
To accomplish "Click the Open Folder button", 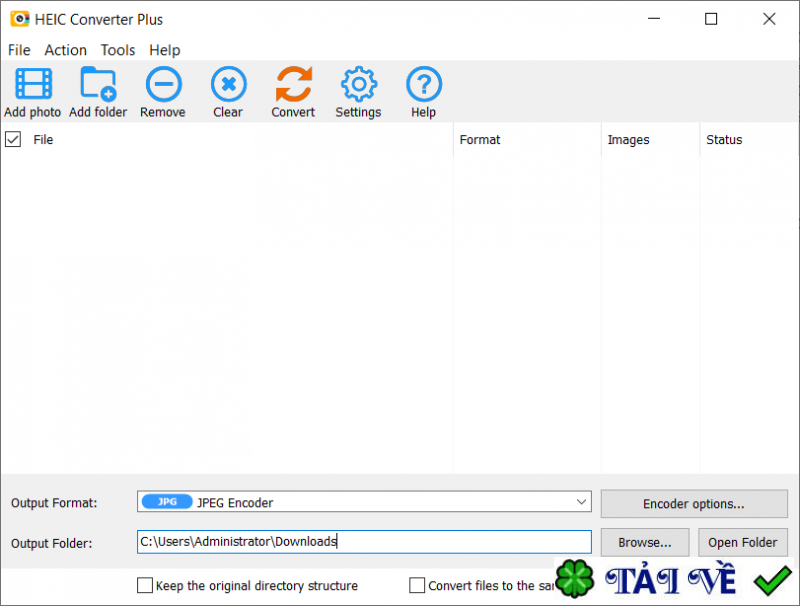I will (743, 542).
